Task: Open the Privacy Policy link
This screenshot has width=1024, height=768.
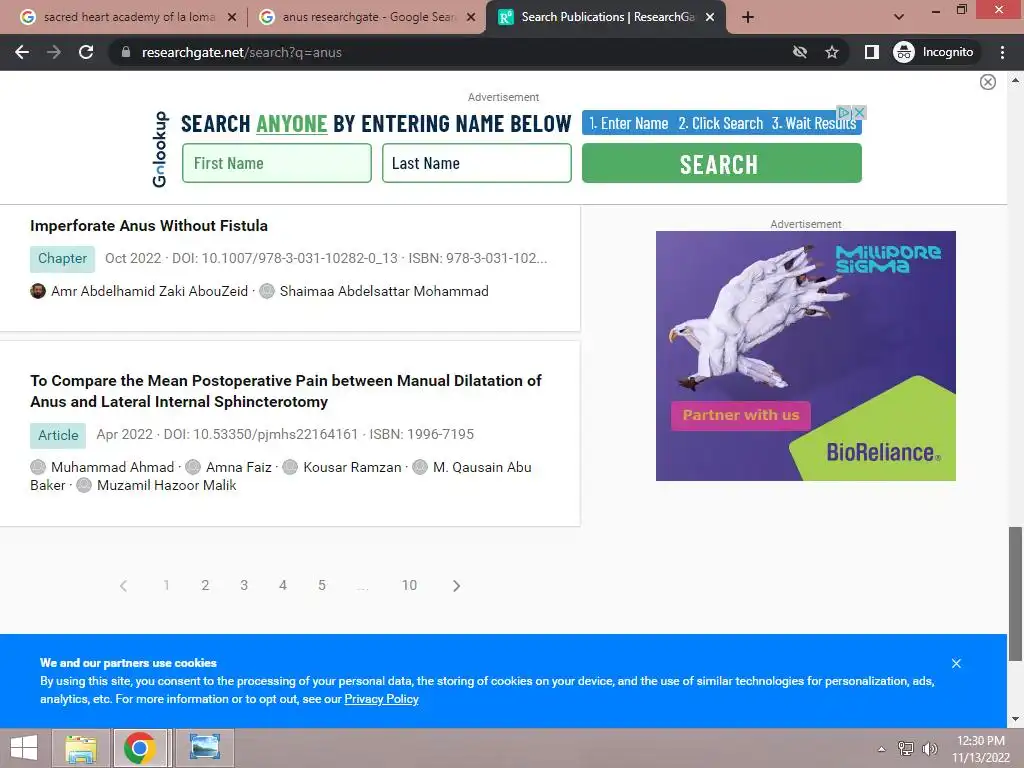Action: pos(381,699)
